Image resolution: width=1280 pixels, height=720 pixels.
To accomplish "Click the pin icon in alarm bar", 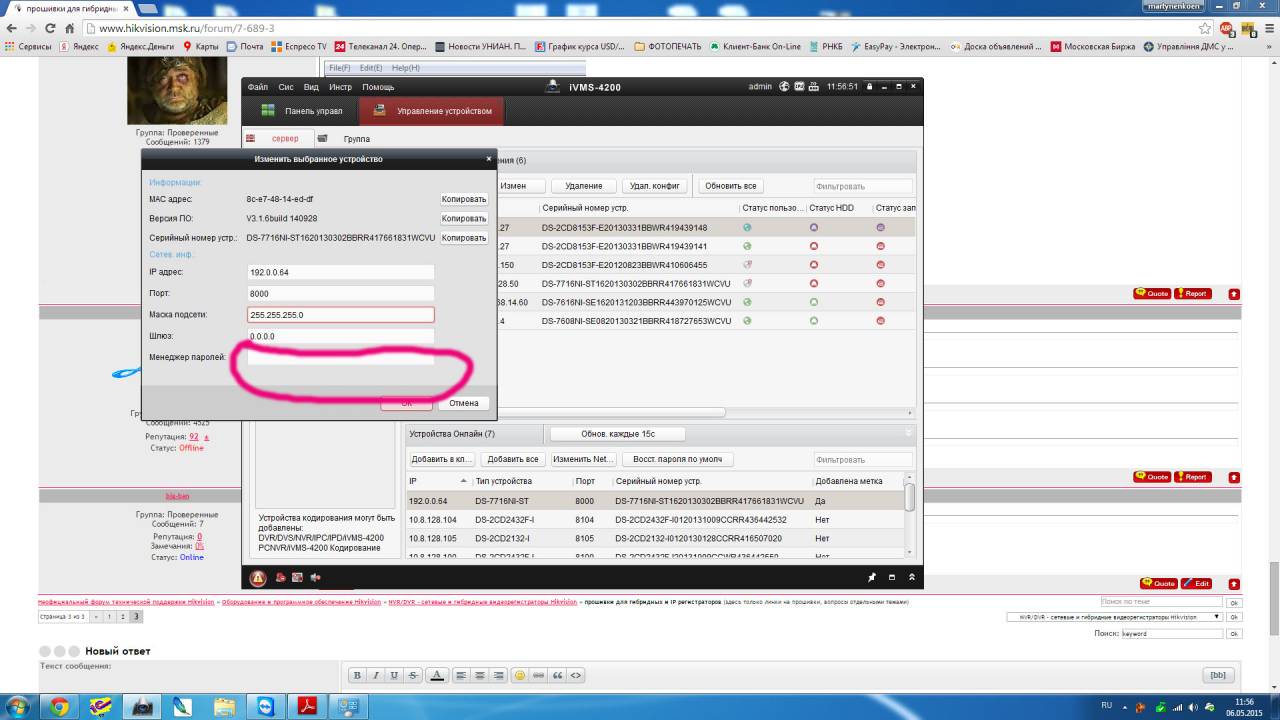I will click(871, 578).
